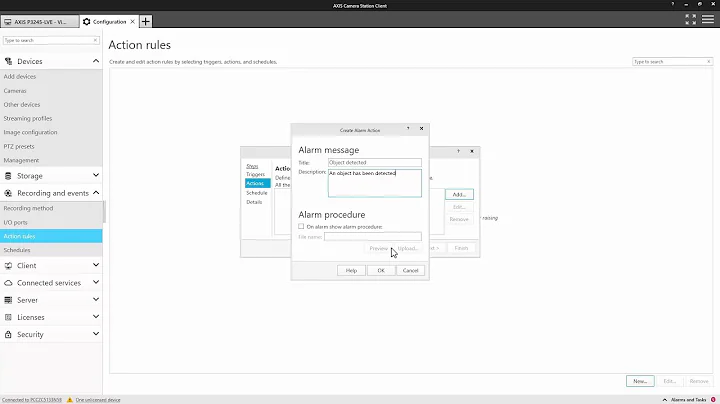Click the Connected services cloud icon
Image resolution: width=720 pixels, height=404 pixels.
(x=8, y=283)
